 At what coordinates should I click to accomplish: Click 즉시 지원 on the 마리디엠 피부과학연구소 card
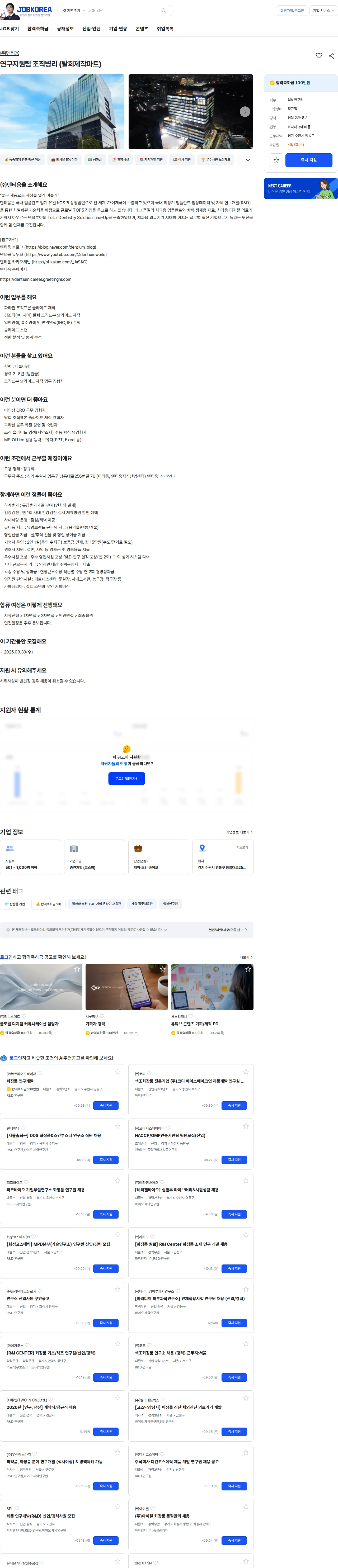[234, 1323]
